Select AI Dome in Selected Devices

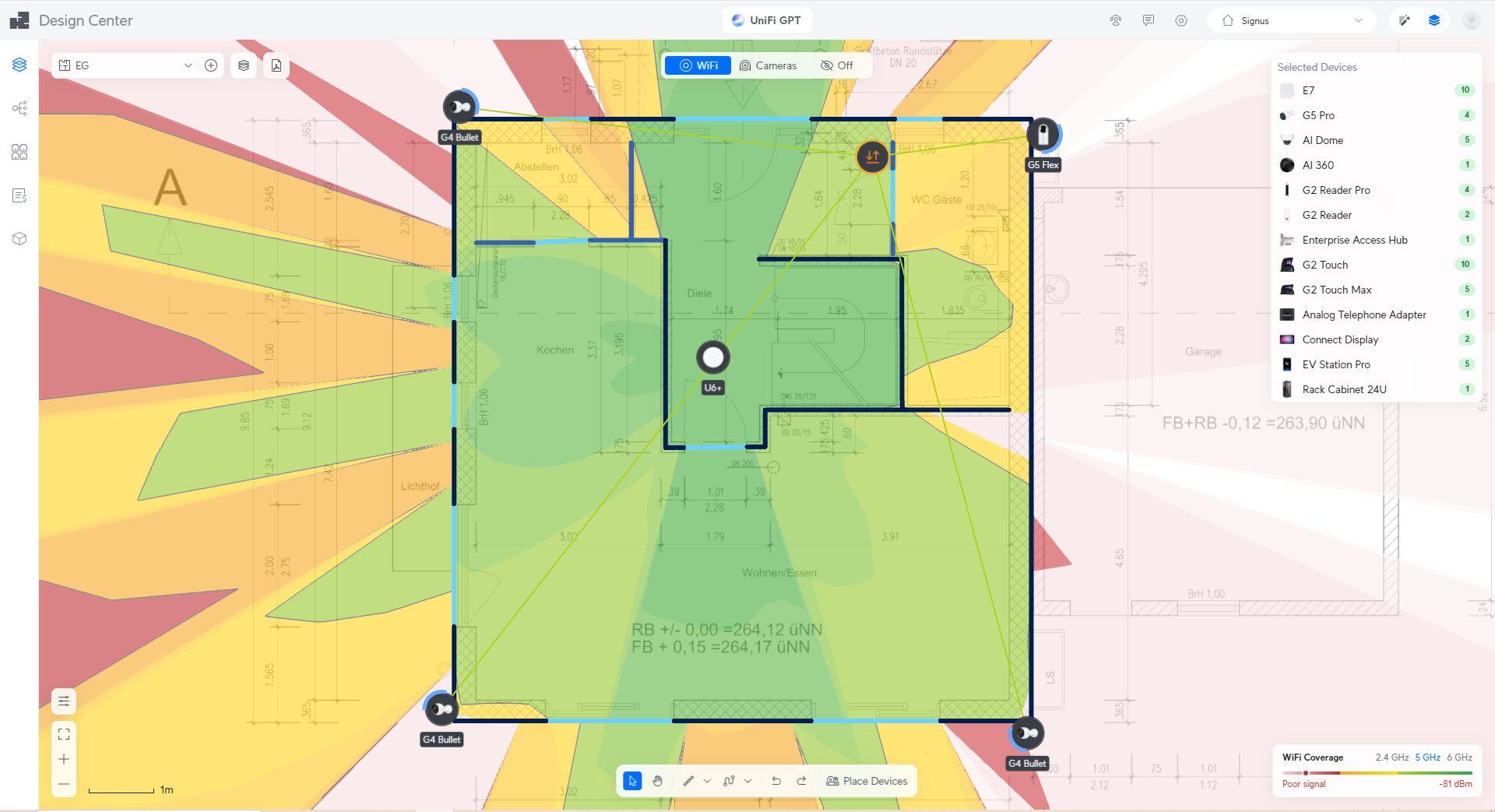[x=1377, y=140]
